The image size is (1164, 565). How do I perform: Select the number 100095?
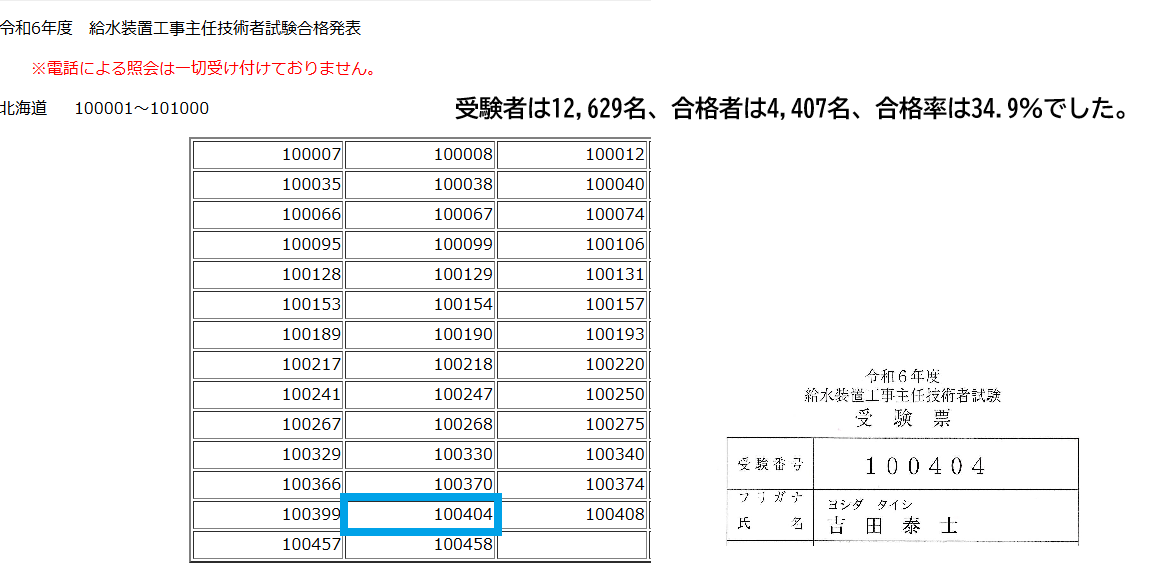coord(312,245)
